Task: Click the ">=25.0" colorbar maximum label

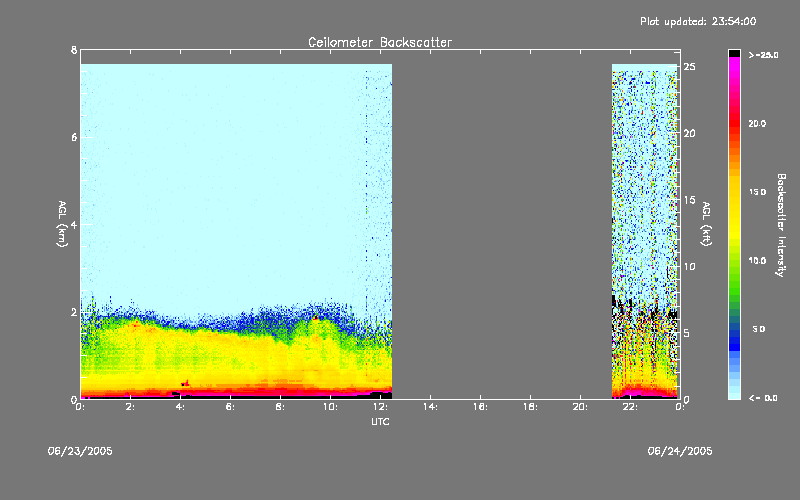Action: coord(763,55)
